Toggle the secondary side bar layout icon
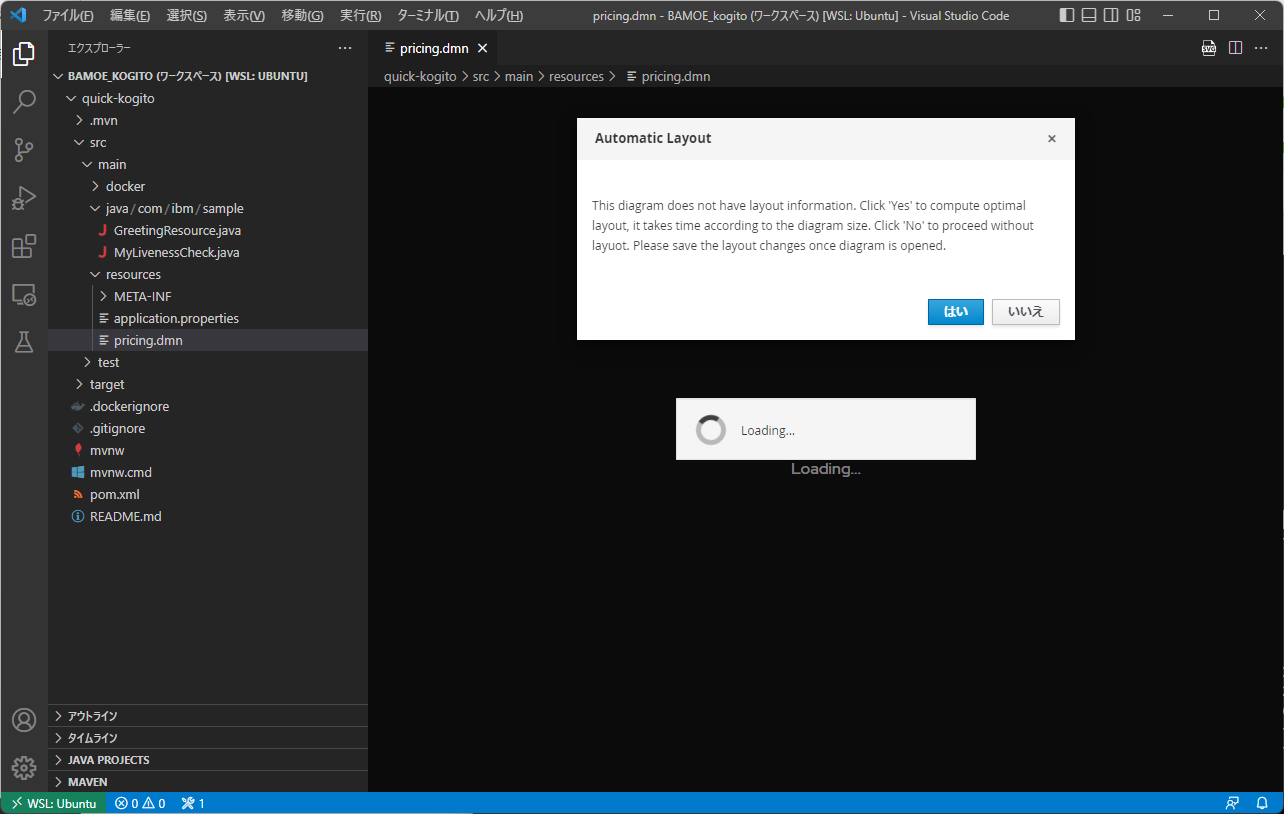This screenshot has height=814, width=1284. pos(1111,15)
